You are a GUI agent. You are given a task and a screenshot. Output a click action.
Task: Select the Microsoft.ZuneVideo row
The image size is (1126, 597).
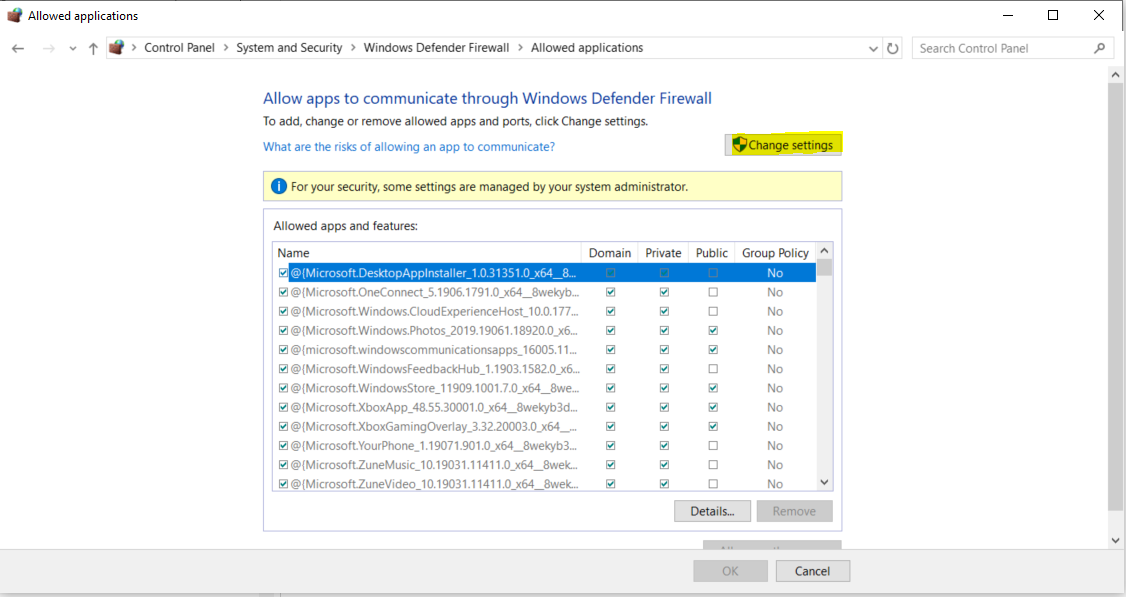click(x=546, y=483)
